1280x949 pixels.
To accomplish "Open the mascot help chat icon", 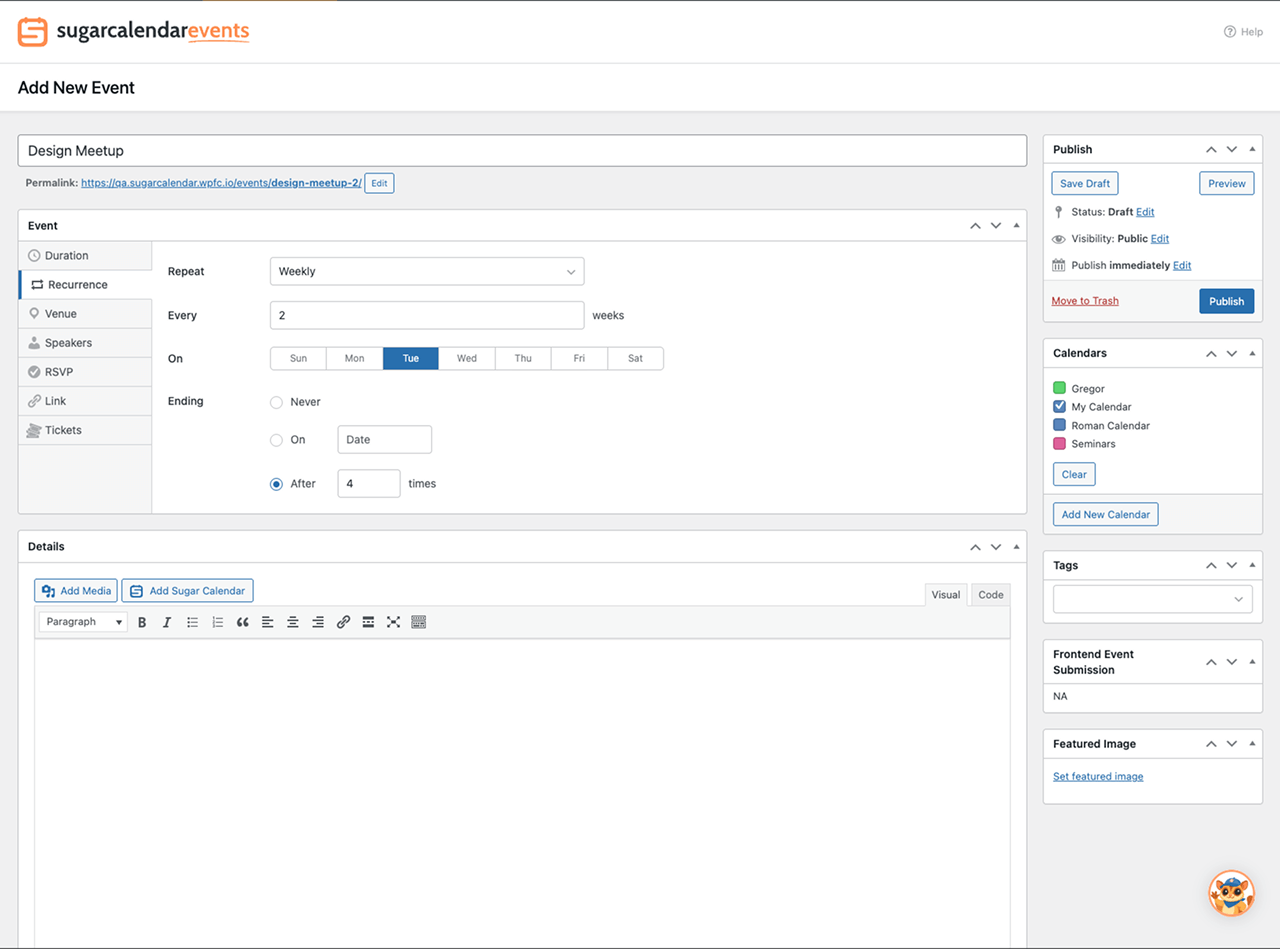I will [x=1231, y=893].
